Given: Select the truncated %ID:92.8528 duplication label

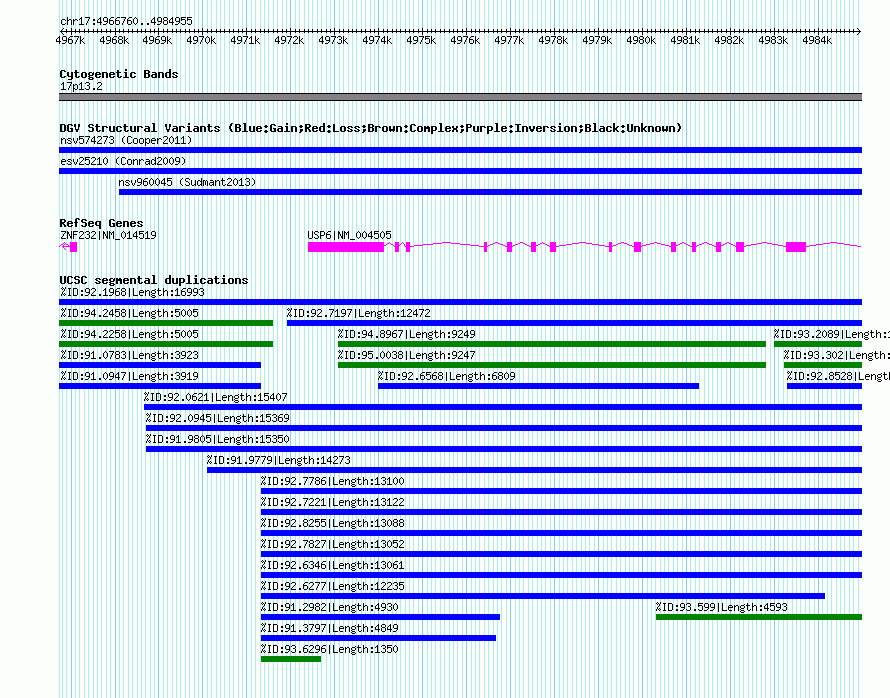Looking at the screenshot, I should click(x=838, y=376).
